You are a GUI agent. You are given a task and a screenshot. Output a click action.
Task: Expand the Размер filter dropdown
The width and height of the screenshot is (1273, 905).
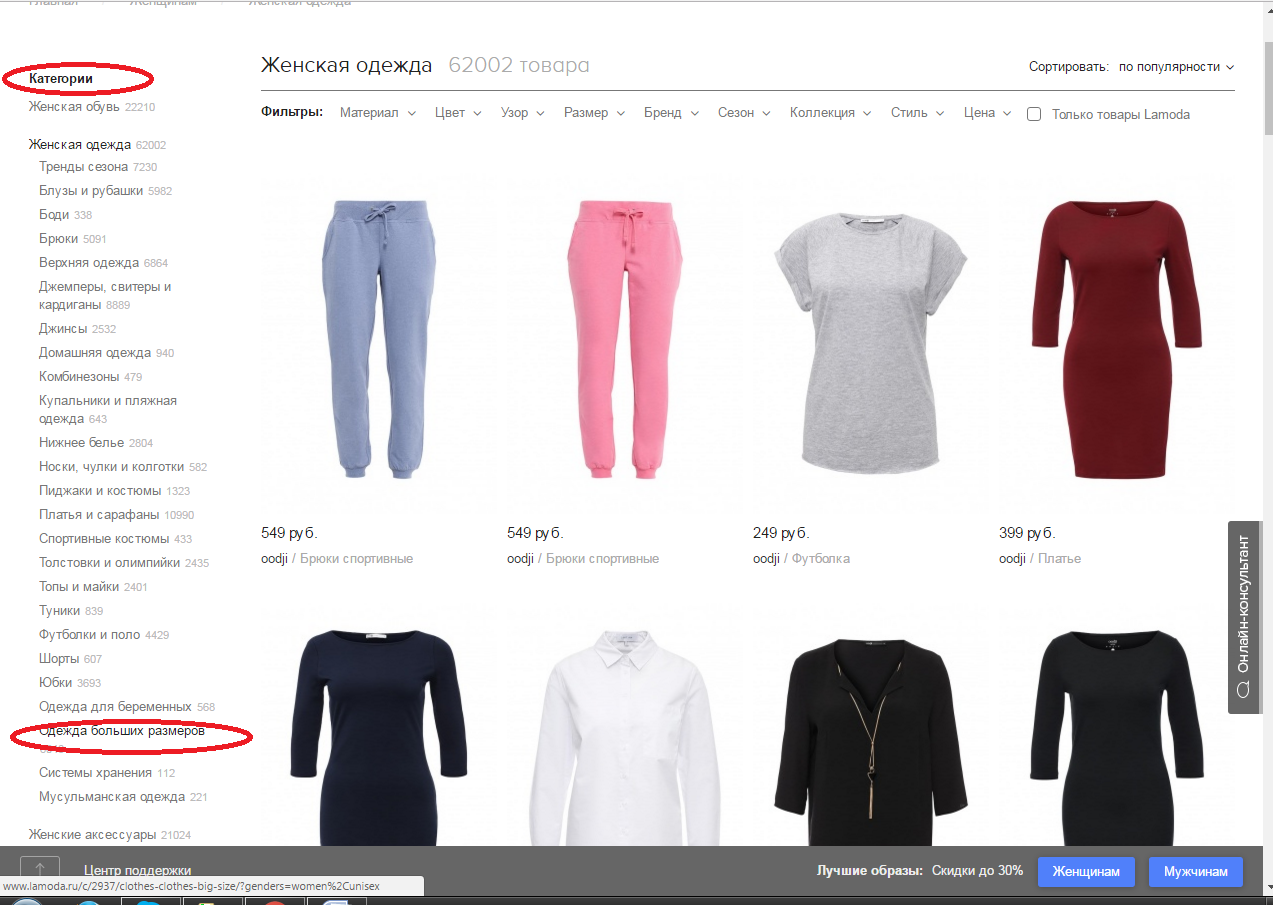(594, 113)
